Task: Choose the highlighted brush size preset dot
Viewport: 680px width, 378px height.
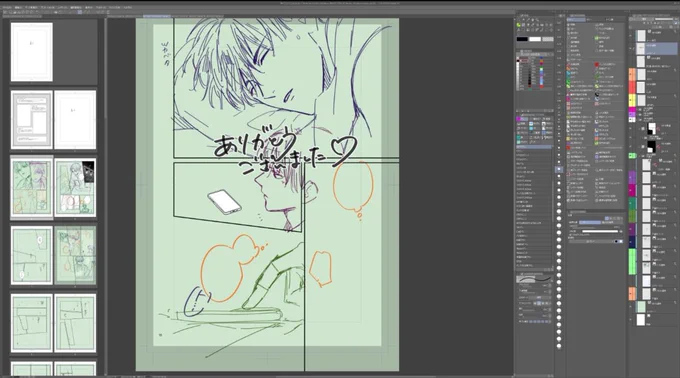Action: (559, 169)
